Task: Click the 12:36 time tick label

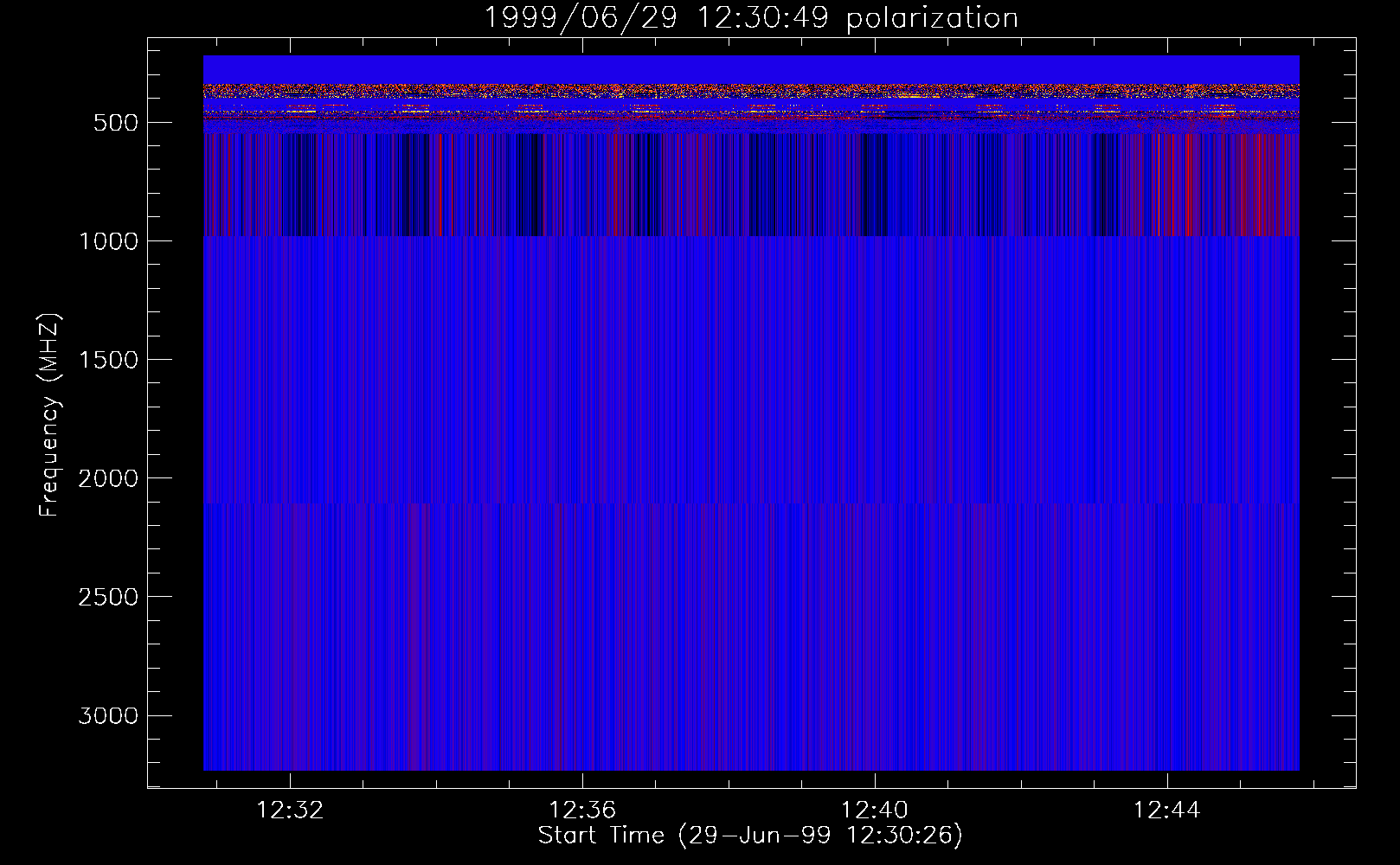Action: tap(582, 810)
